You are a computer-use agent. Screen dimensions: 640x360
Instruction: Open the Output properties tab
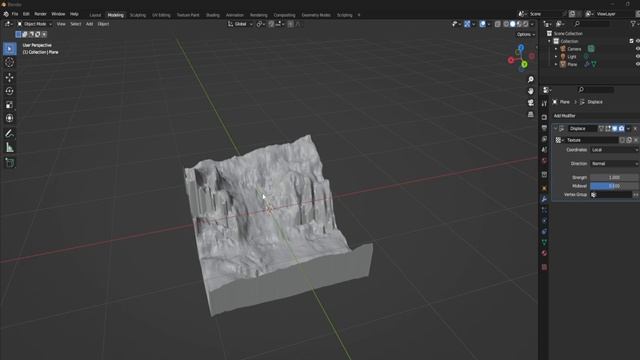click(544, 128)
